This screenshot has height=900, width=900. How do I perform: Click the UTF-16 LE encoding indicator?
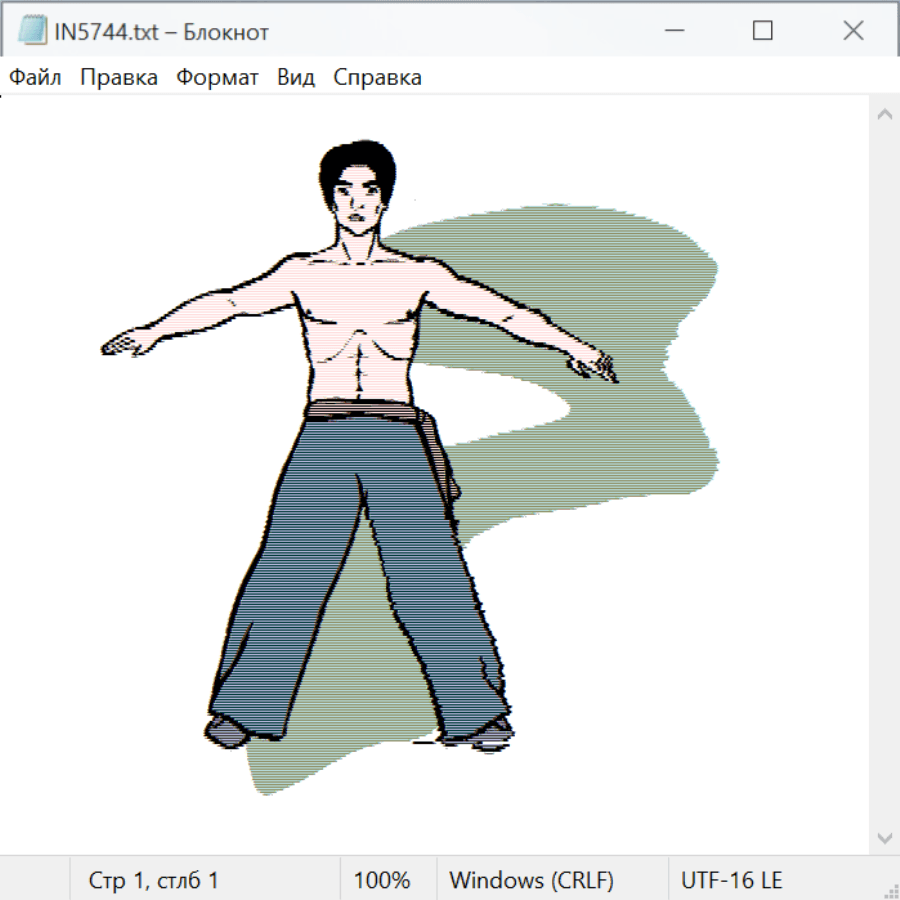click(732, 880)
